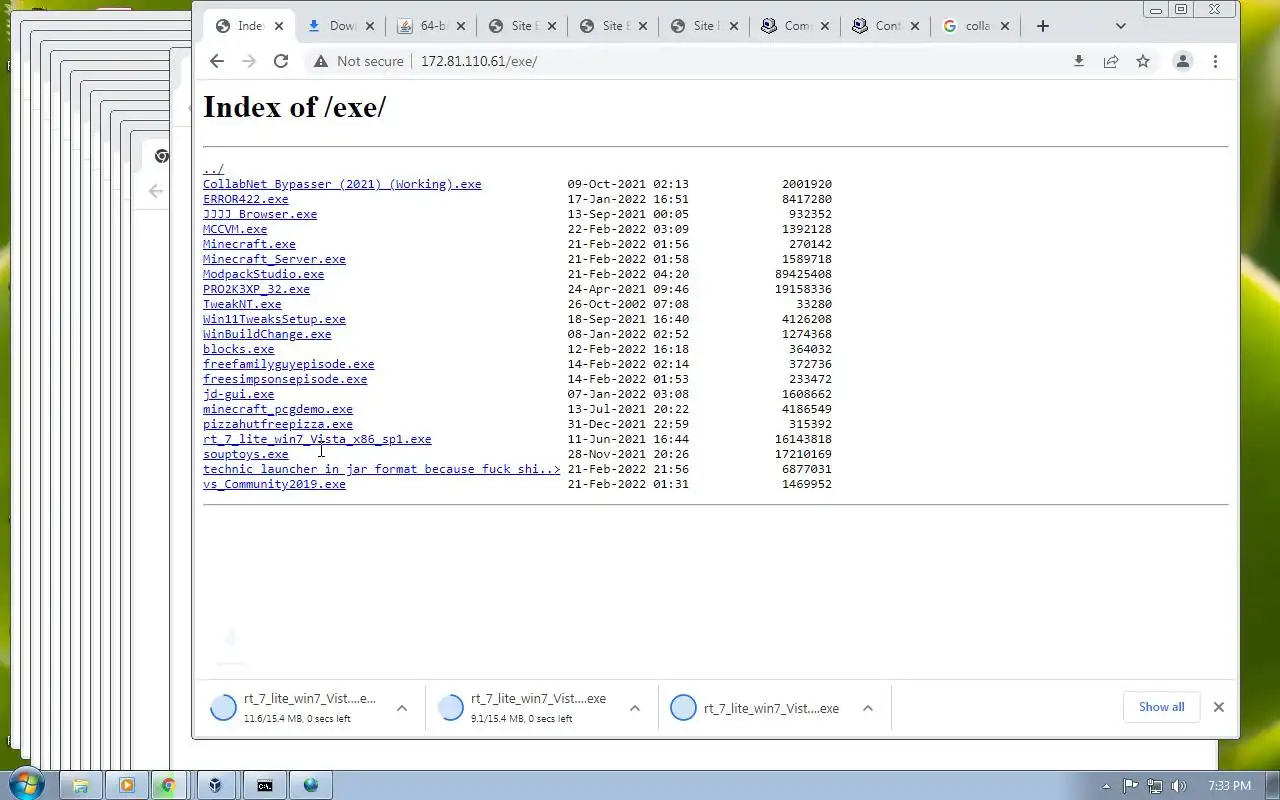Screen dimensions: 1280x800
Task: Select the 'Inde' index tab
Action: pyautogui.click(x=248, y=26)
